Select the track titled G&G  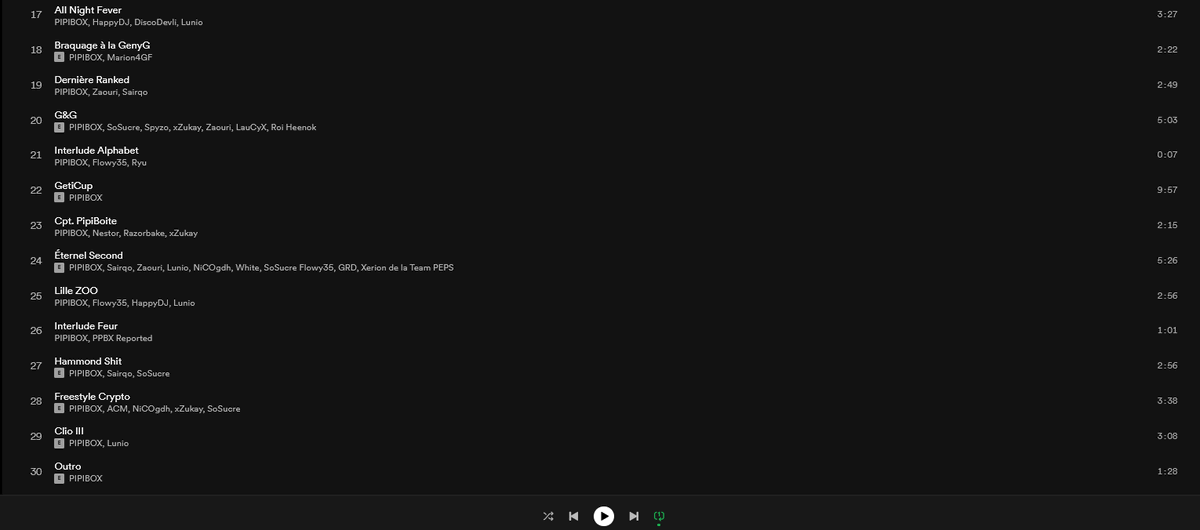tap(66, 115)
